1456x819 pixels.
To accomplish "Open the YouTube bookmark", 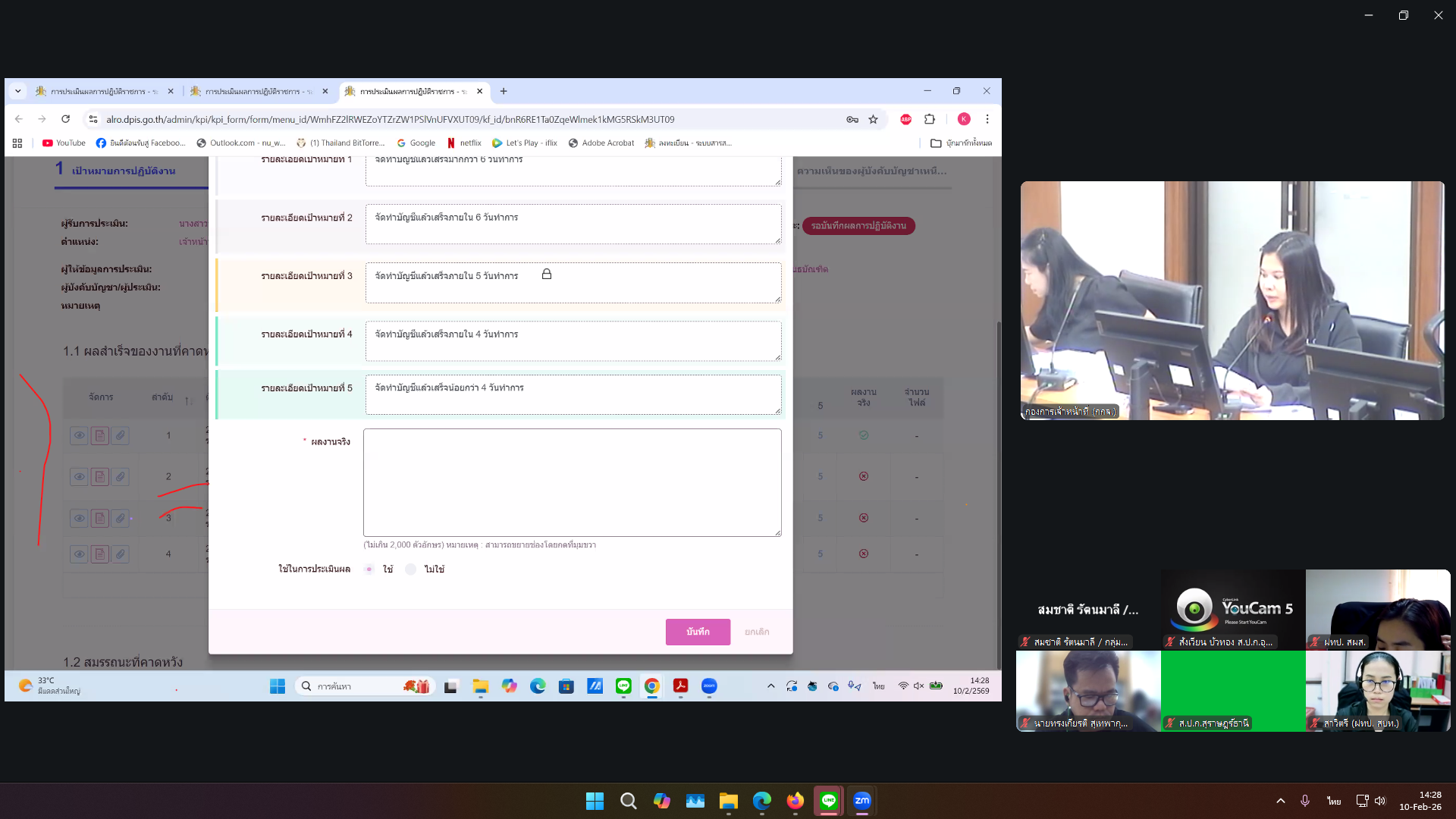I will (x=64, y=143).
